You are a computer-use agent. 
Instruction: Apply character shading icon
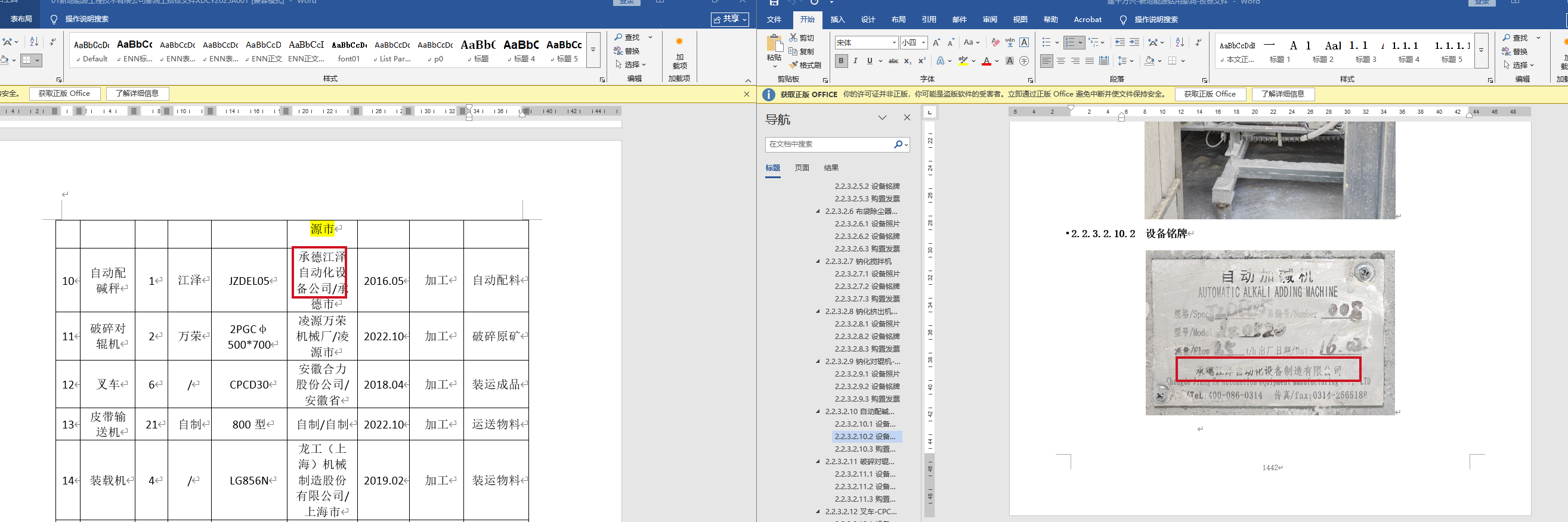tap(1010, 61)
